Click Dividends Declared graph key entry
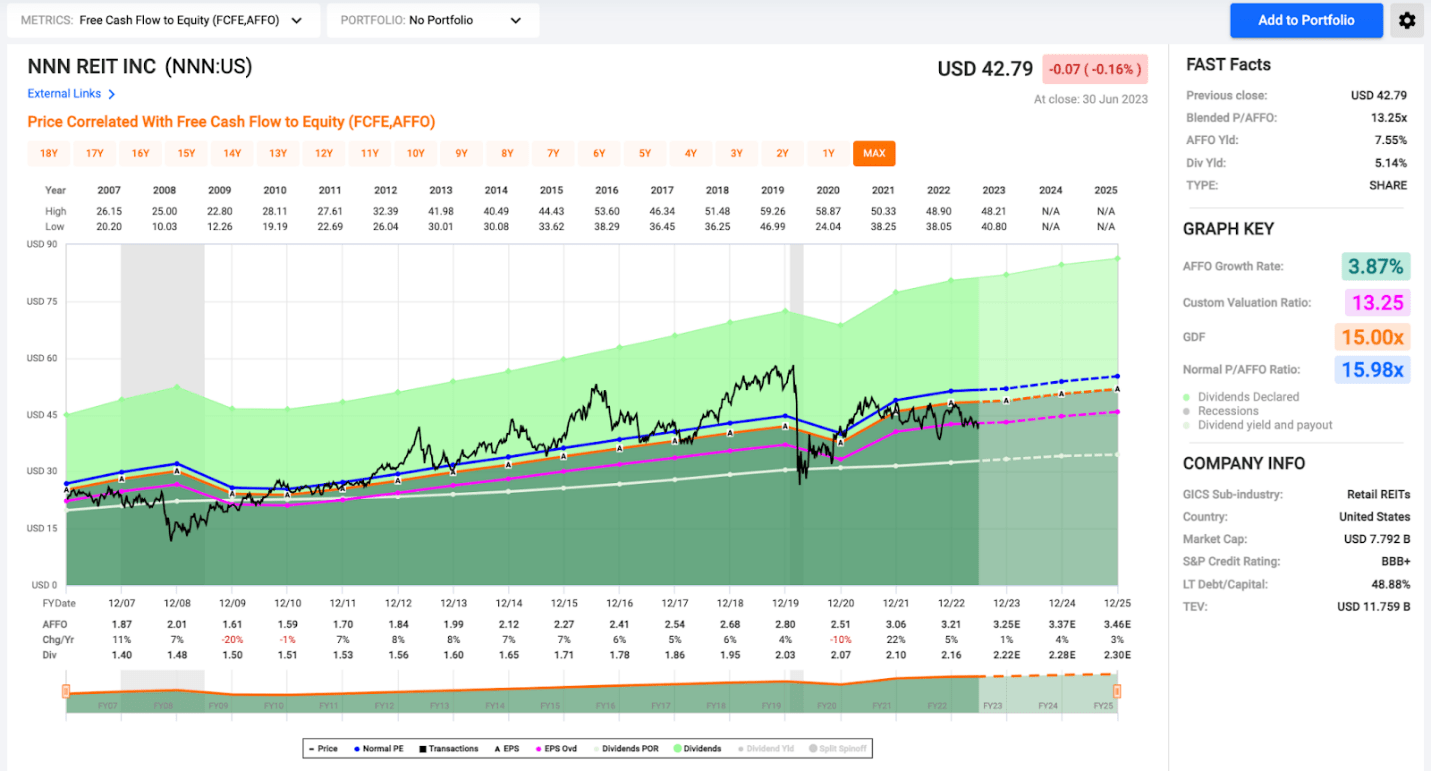Viewport: 1431px width, 771px height. [1241, 397]
